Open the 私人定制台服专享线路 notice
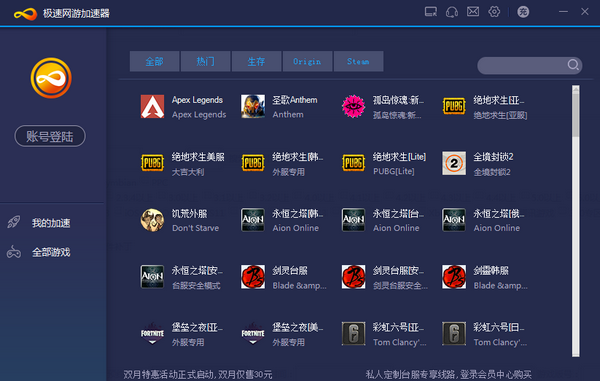This screenshot has height=381, width=600. point(448,374)
